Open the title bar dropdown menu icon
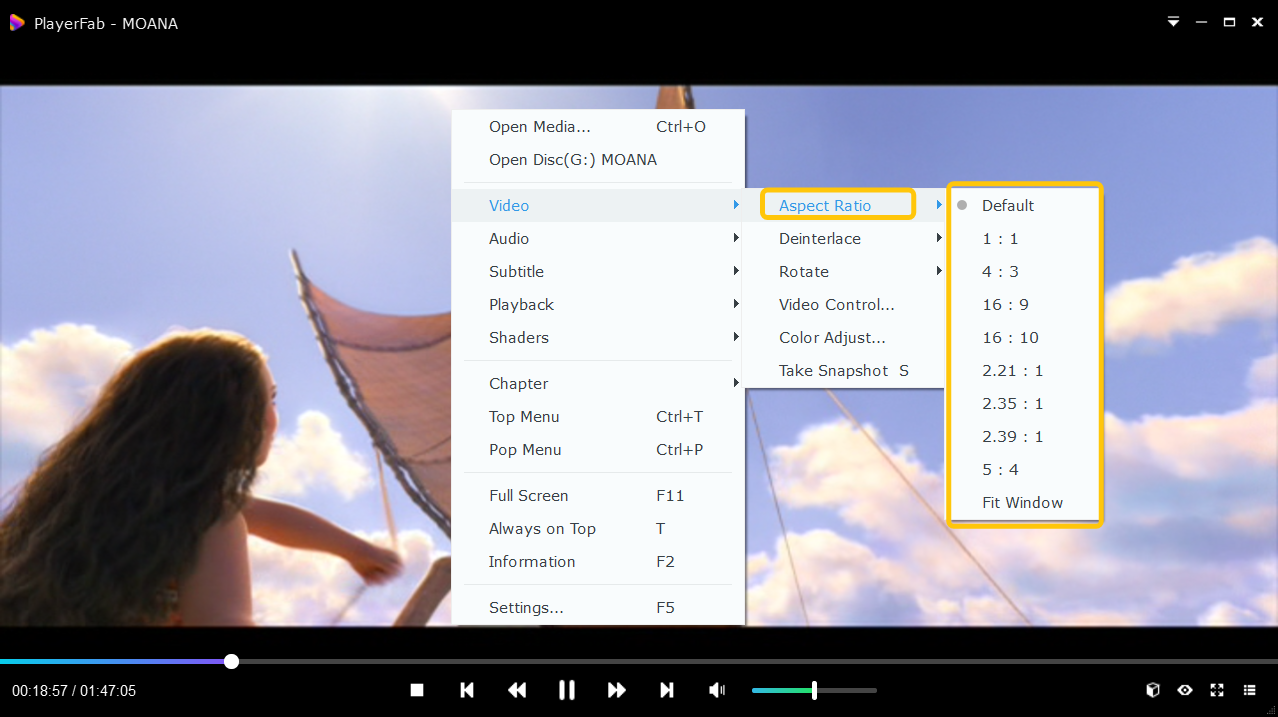This screenshot has width=1278, height=717. [1174, 22]
